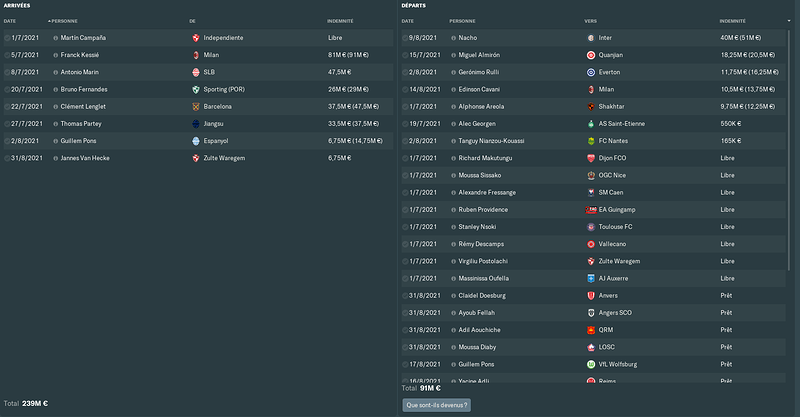Click the Inter badge next to Nacho
This screenshot has height=417, width=800.
(591, 38)
